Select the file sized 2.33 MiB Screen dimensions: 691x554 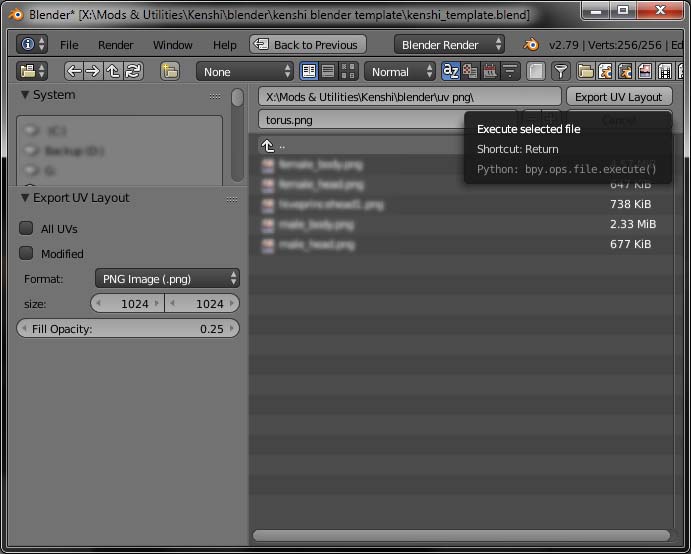click(x=461, y=224)
